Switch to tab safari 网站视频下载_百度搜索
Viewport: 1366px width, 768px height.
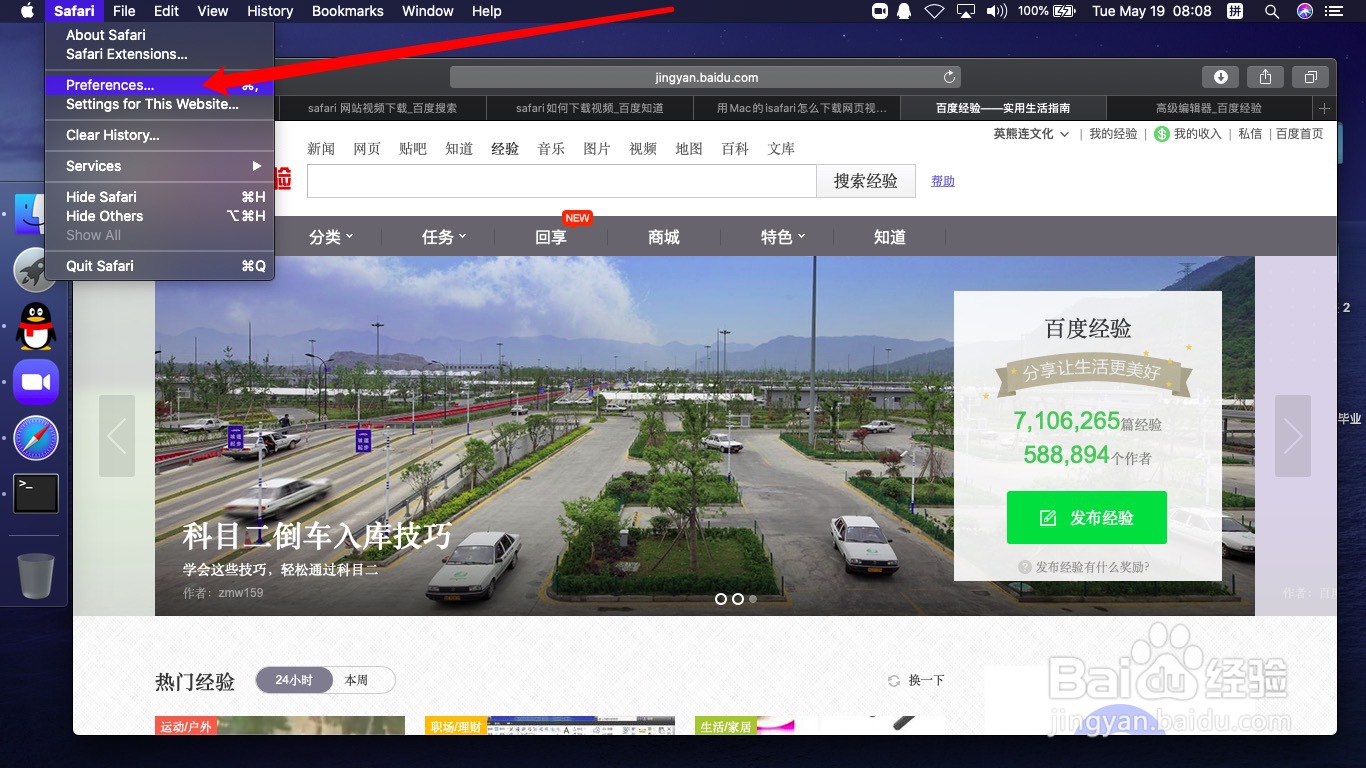(x=381, y=108)
